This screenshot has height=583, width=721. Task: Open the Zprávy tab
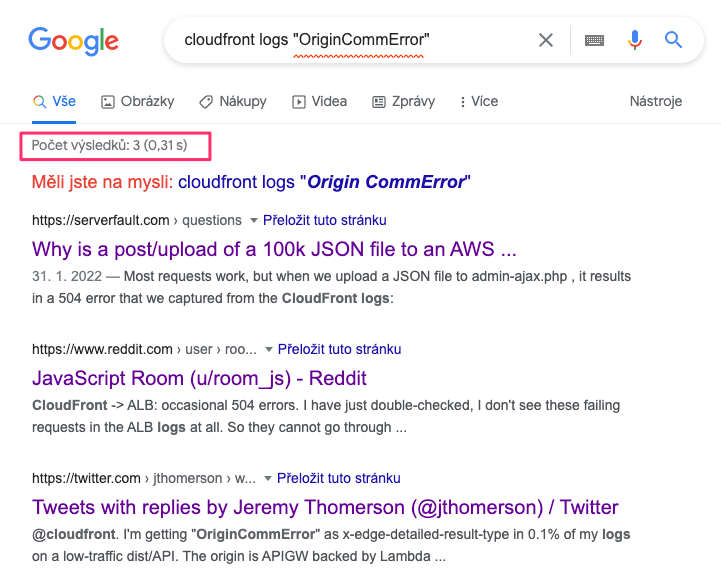coord(403,101)
